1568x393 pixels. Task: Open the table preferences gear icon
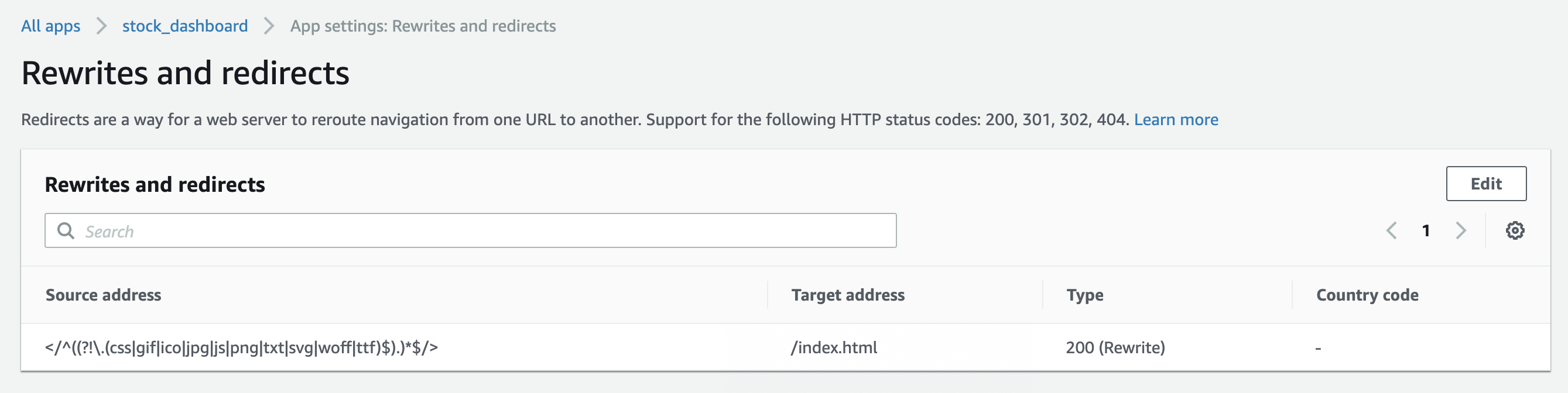1515,230
